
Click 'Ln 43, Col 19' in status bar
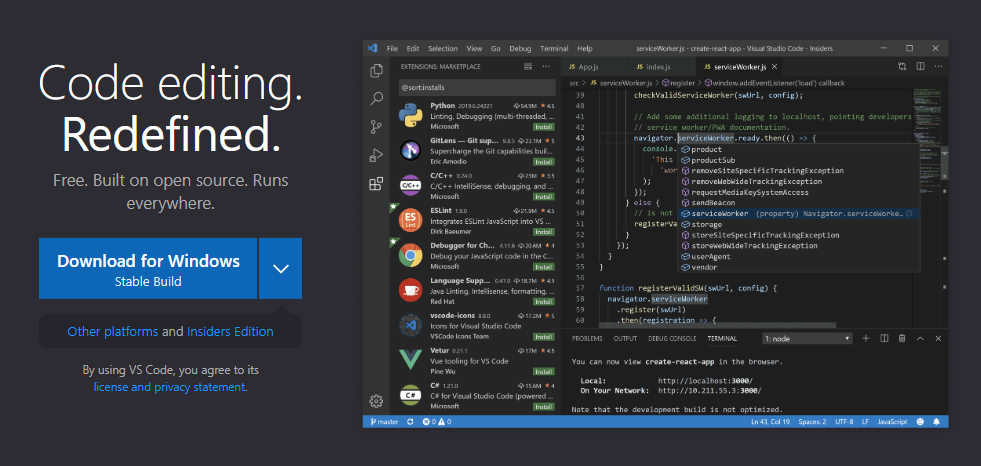click(770, 422)
